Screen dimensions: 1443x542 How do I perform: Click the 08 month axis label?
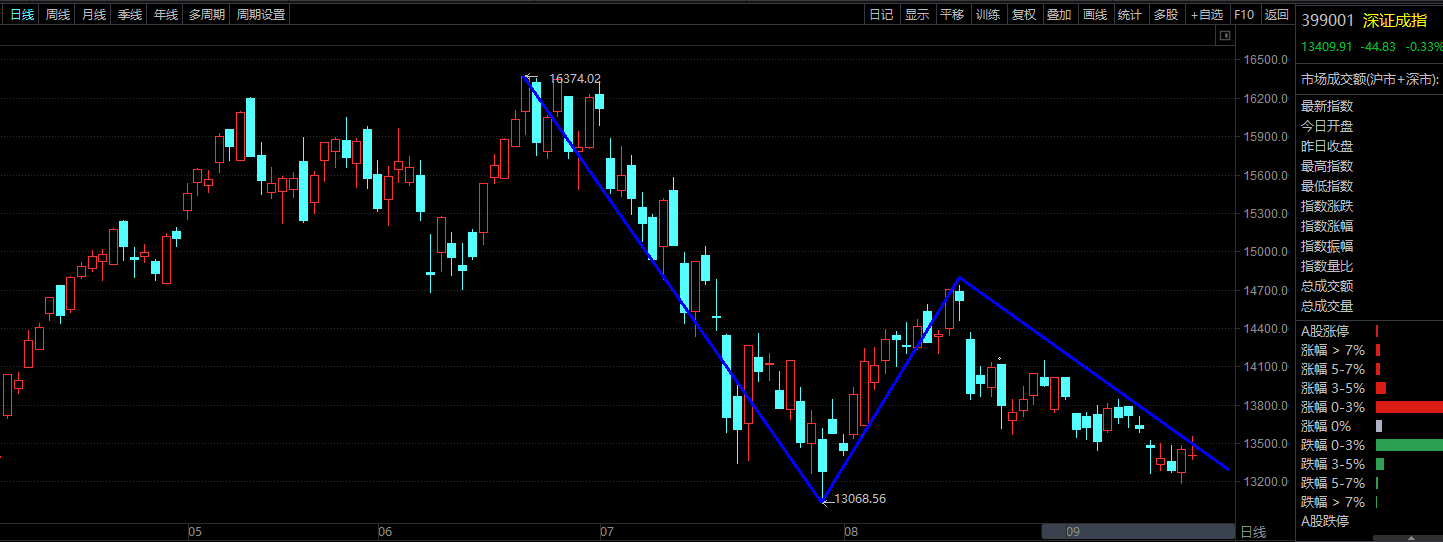pyautogui.click(x=851, y=532)
